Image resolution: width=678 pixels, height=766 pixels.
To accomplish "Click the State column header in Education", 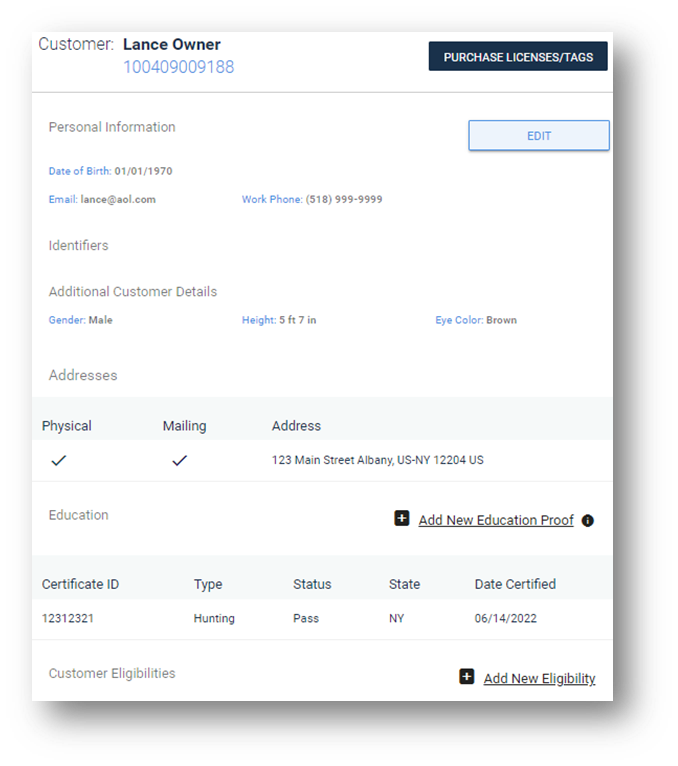I will (x=404, y=584).
